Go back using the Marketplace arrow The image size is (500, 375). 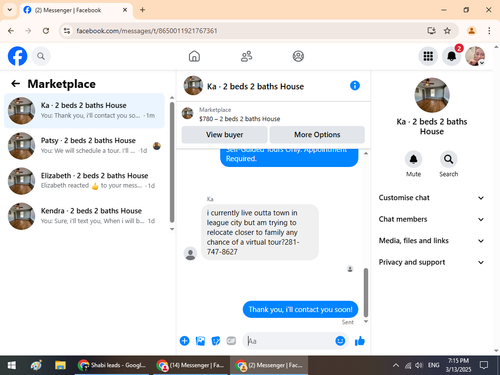(16, 83)
